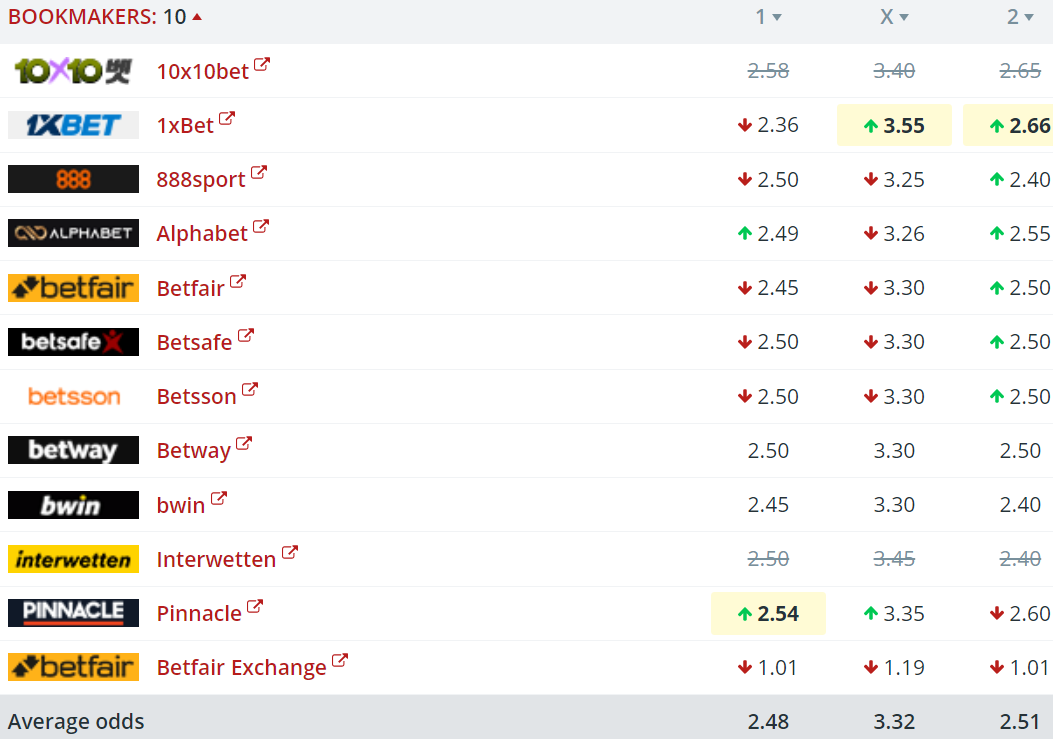Click the Alphabet bookmaker logo
Image resolution: width=1053 pixels, height=739 pixels.
pyautogui.click(x=73, y=233)
